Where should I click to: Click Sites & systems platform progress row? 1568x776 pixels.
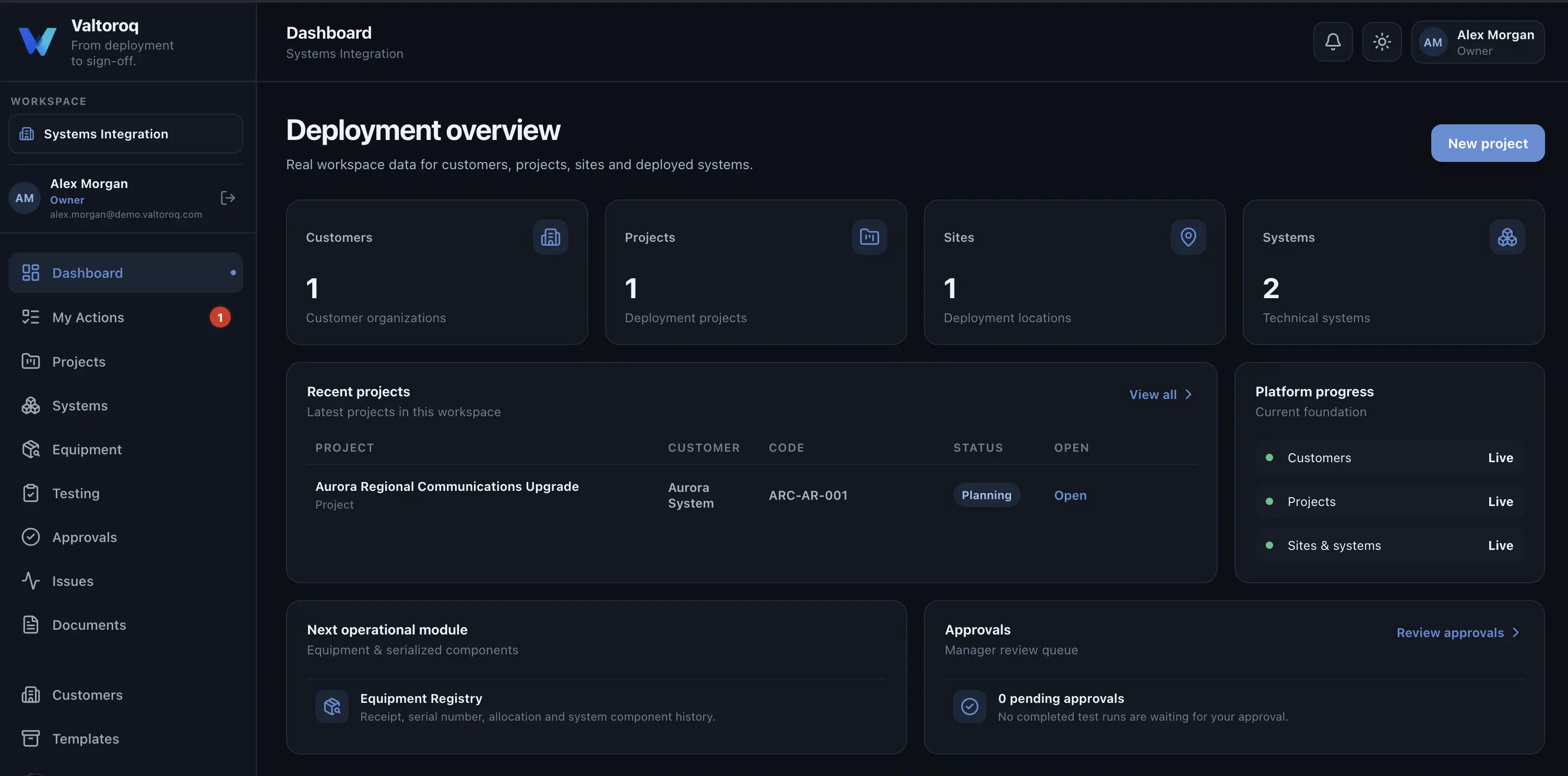pyautogui.click(x=1389, y=546)
